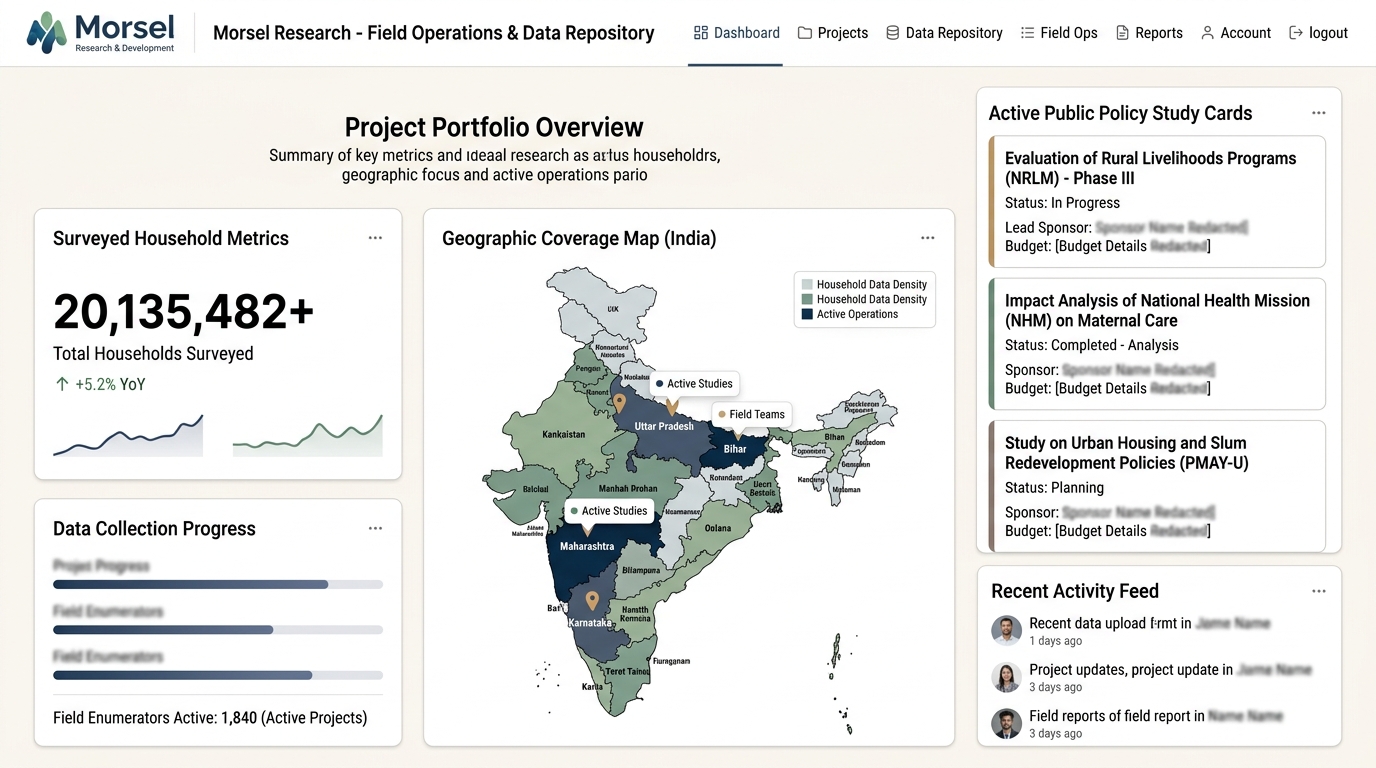Click Field Enumerators Active: 1,840 text

[210, 717]
